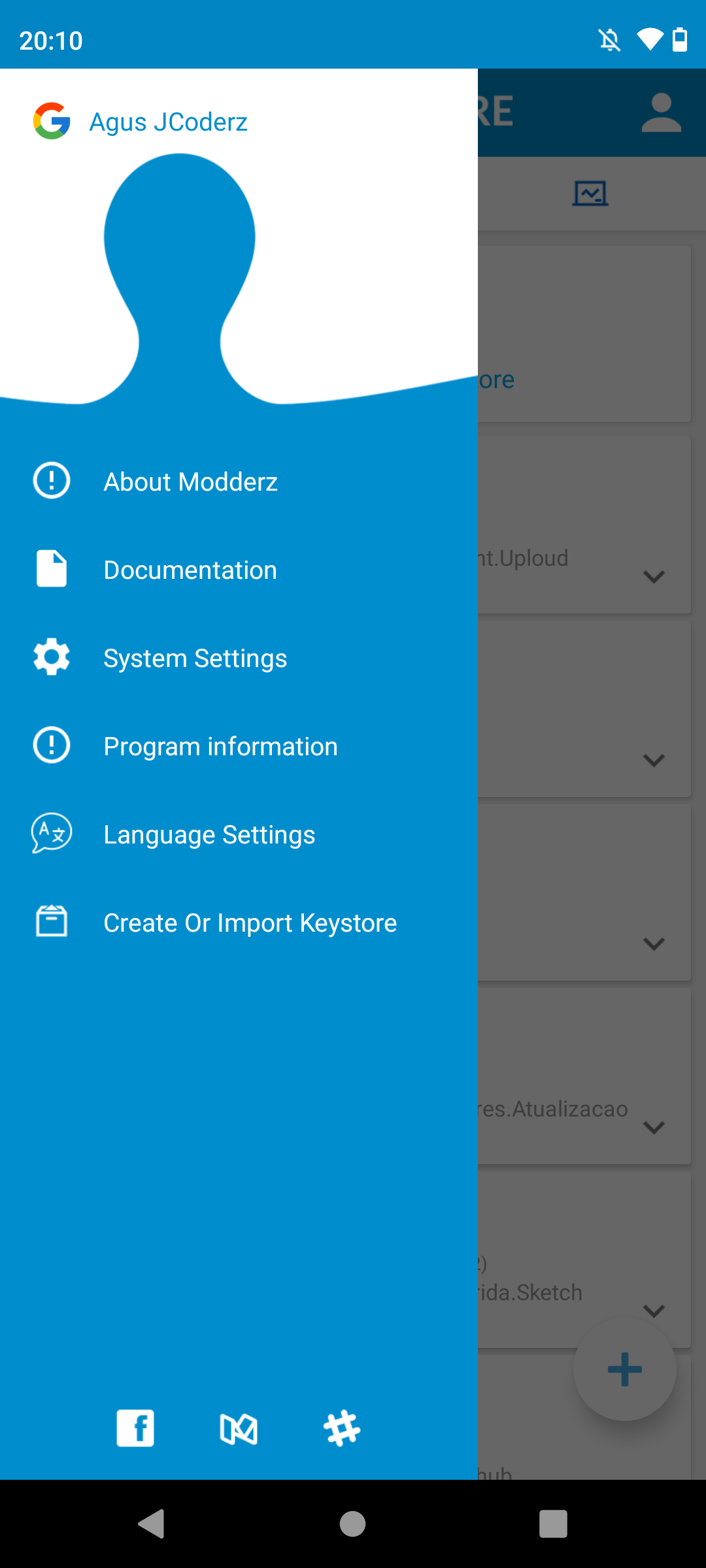This screenshot has height=1568, width=706.
Task: Tap the Program information exclamation icon
Action: [x=52, y=745]
